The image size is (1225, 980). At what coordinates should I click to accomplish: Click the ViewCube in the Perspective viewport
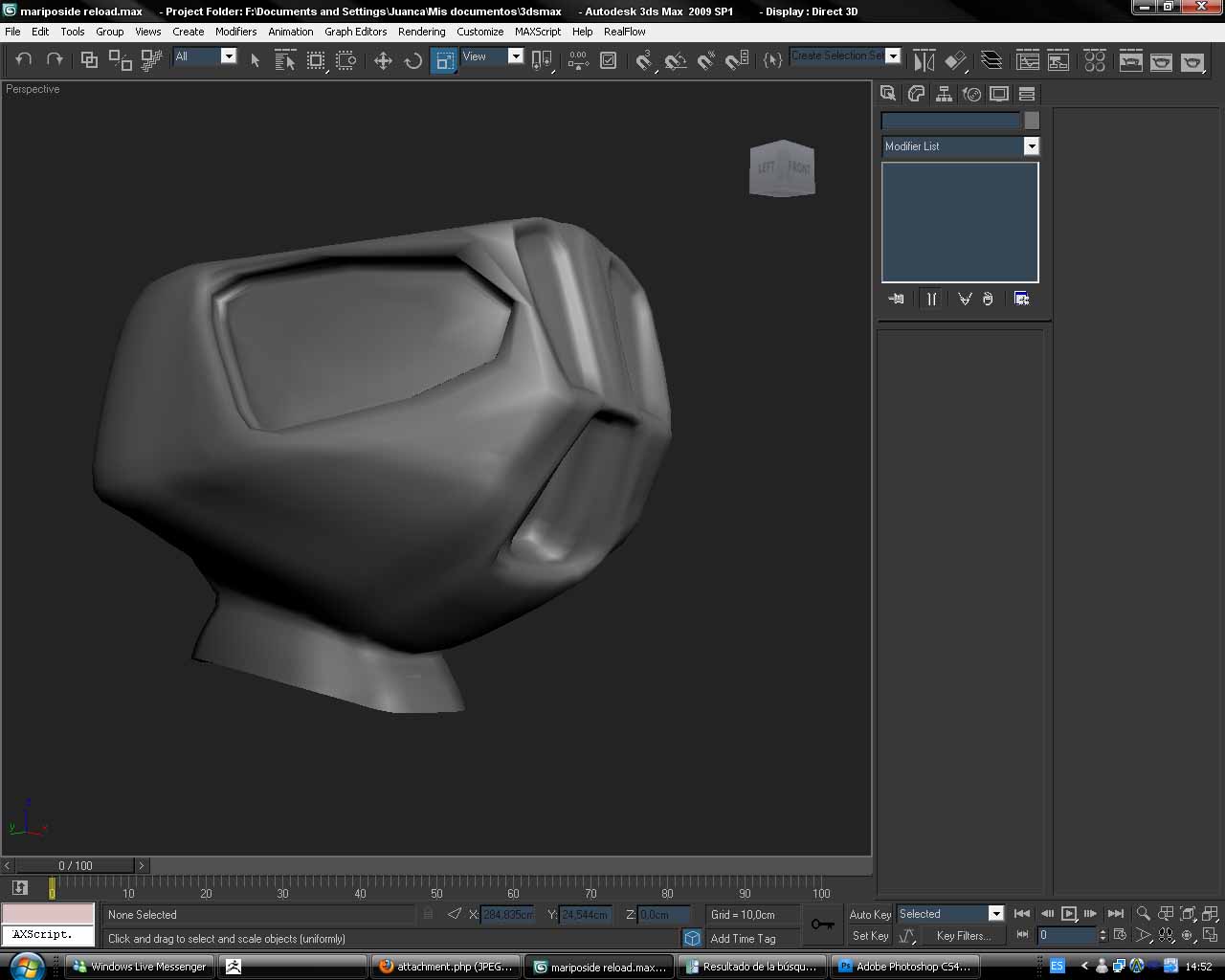point(782,169)
